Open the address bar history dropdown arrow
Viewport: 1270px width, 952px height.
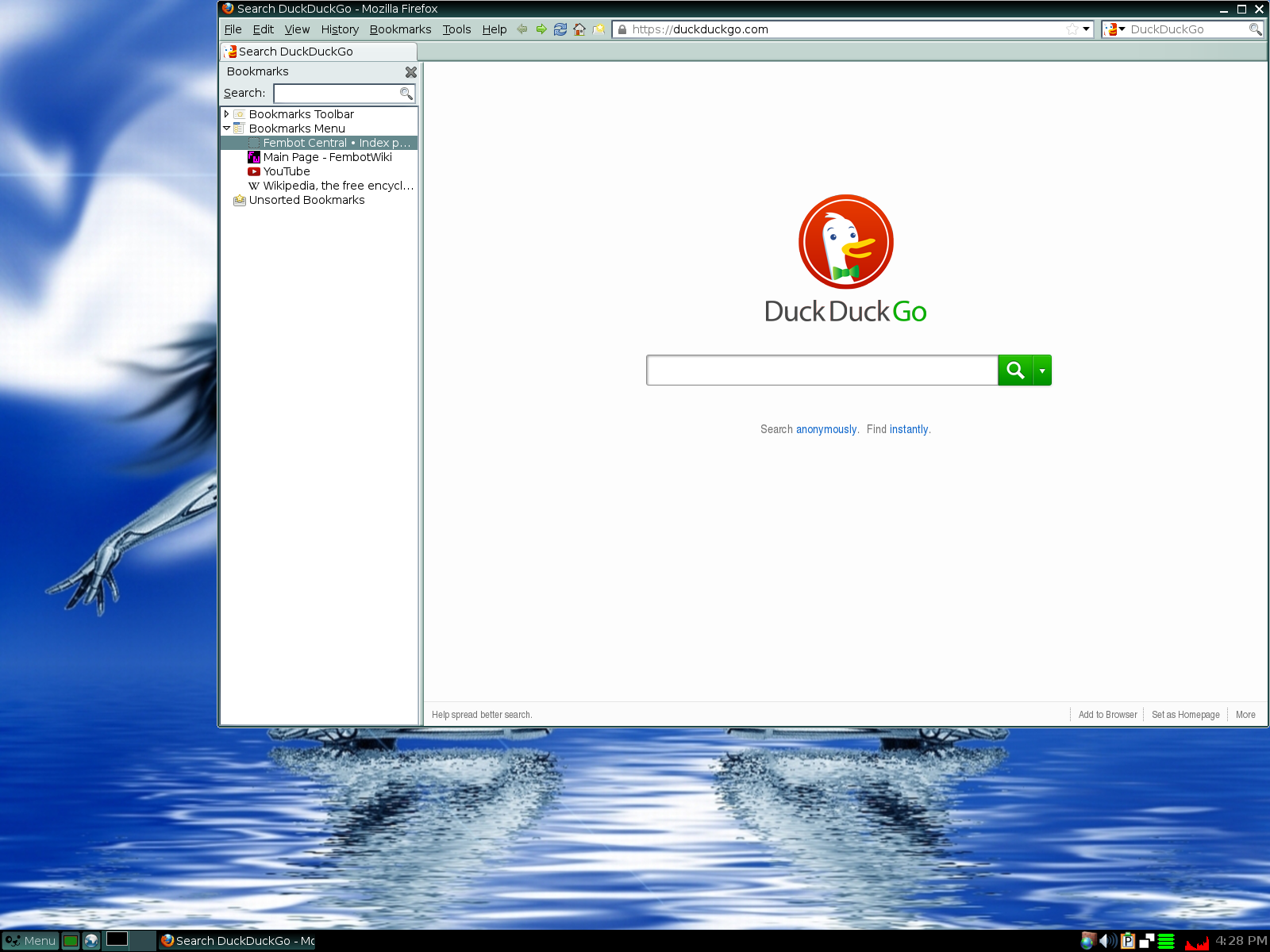1087,29
